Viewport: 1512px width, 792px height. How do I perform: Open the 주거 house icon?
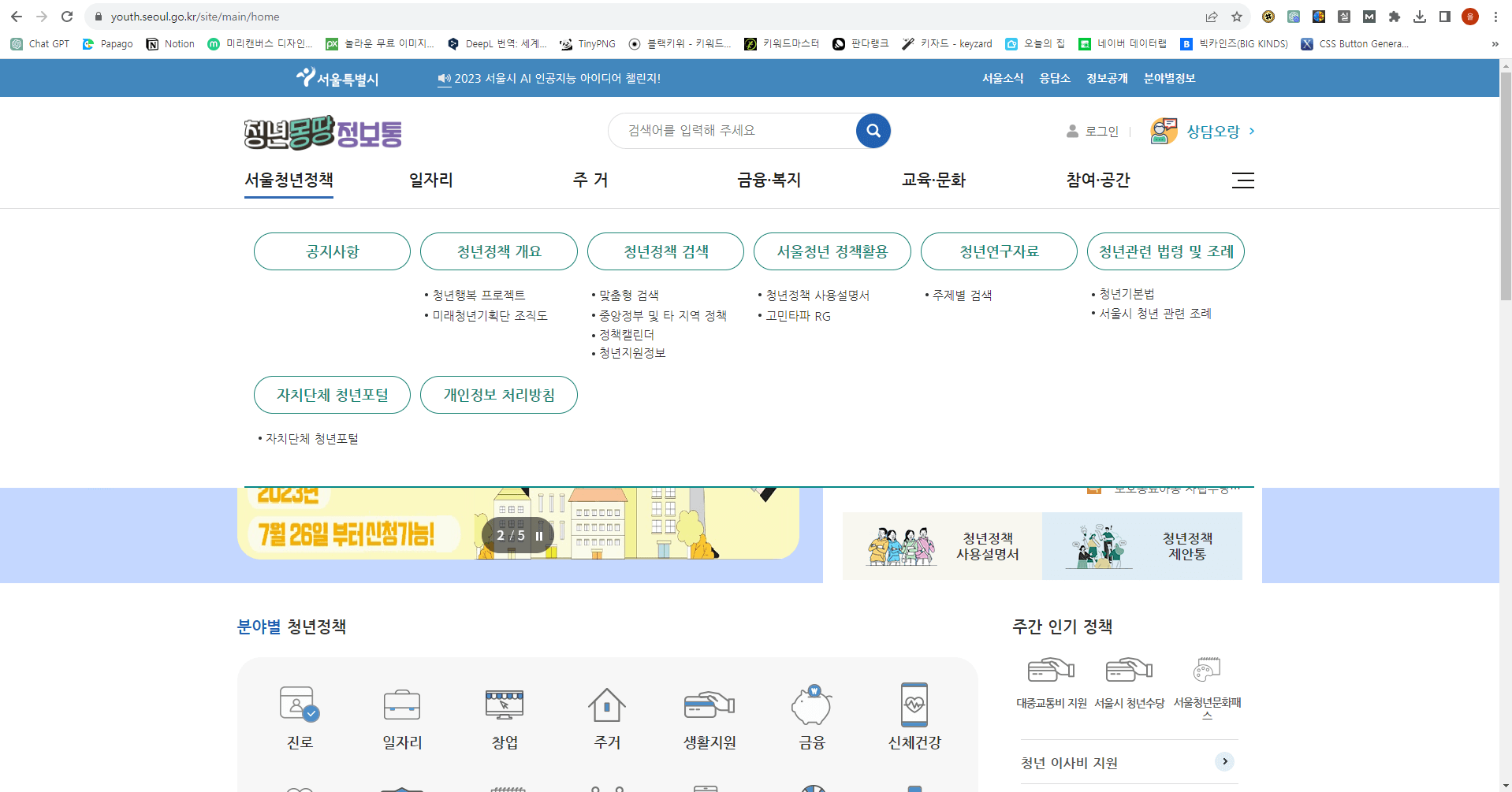pyautogui.click(x=606, y=705)
